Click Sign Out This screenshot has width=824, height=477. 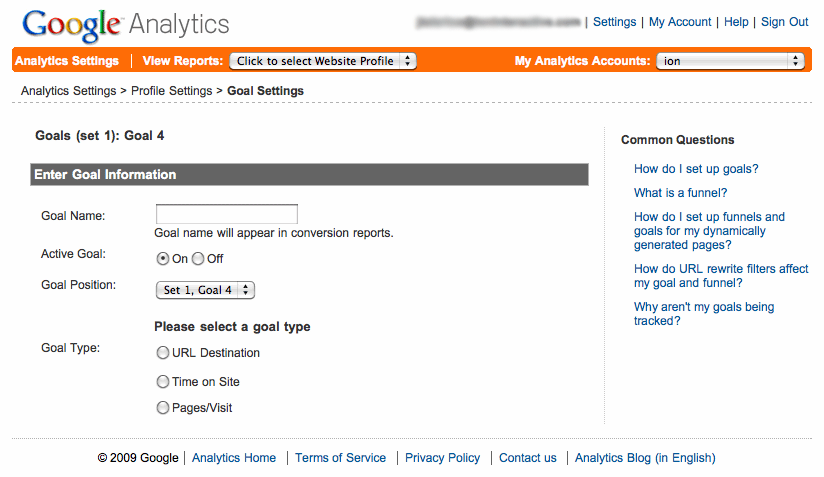[x=785, y=22]
